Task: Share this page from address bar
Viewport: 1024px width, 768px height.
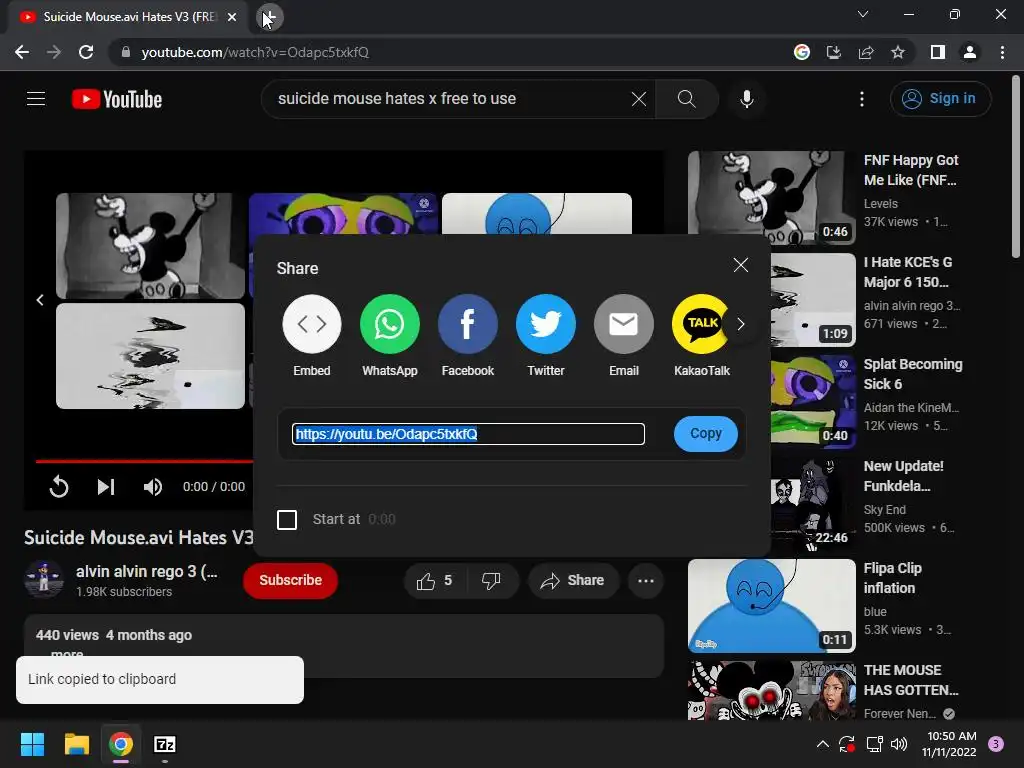Action: coord(866,52)
